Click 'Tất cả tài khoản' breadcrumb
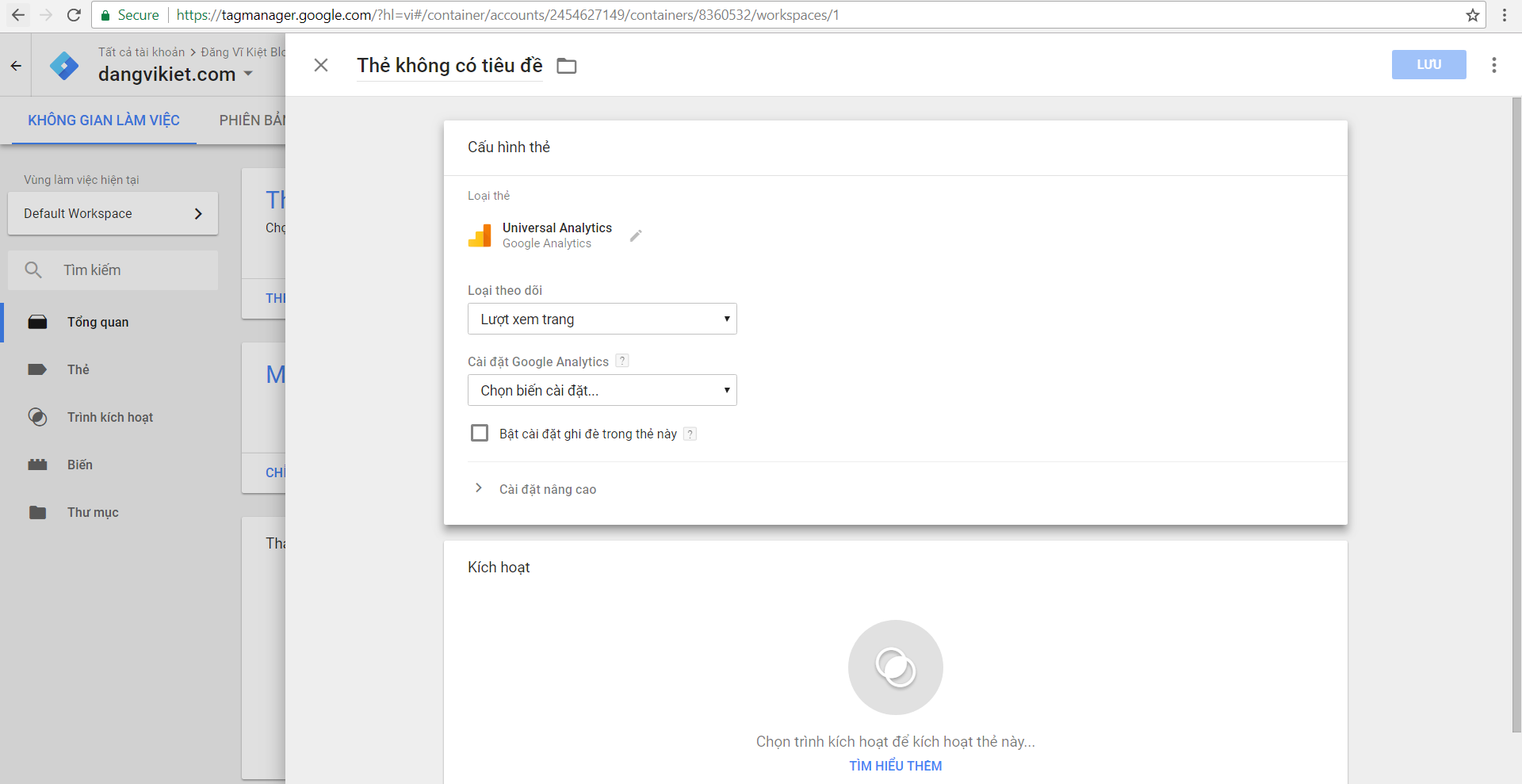This screenshot has height=784, width=1522. [141, 52]
